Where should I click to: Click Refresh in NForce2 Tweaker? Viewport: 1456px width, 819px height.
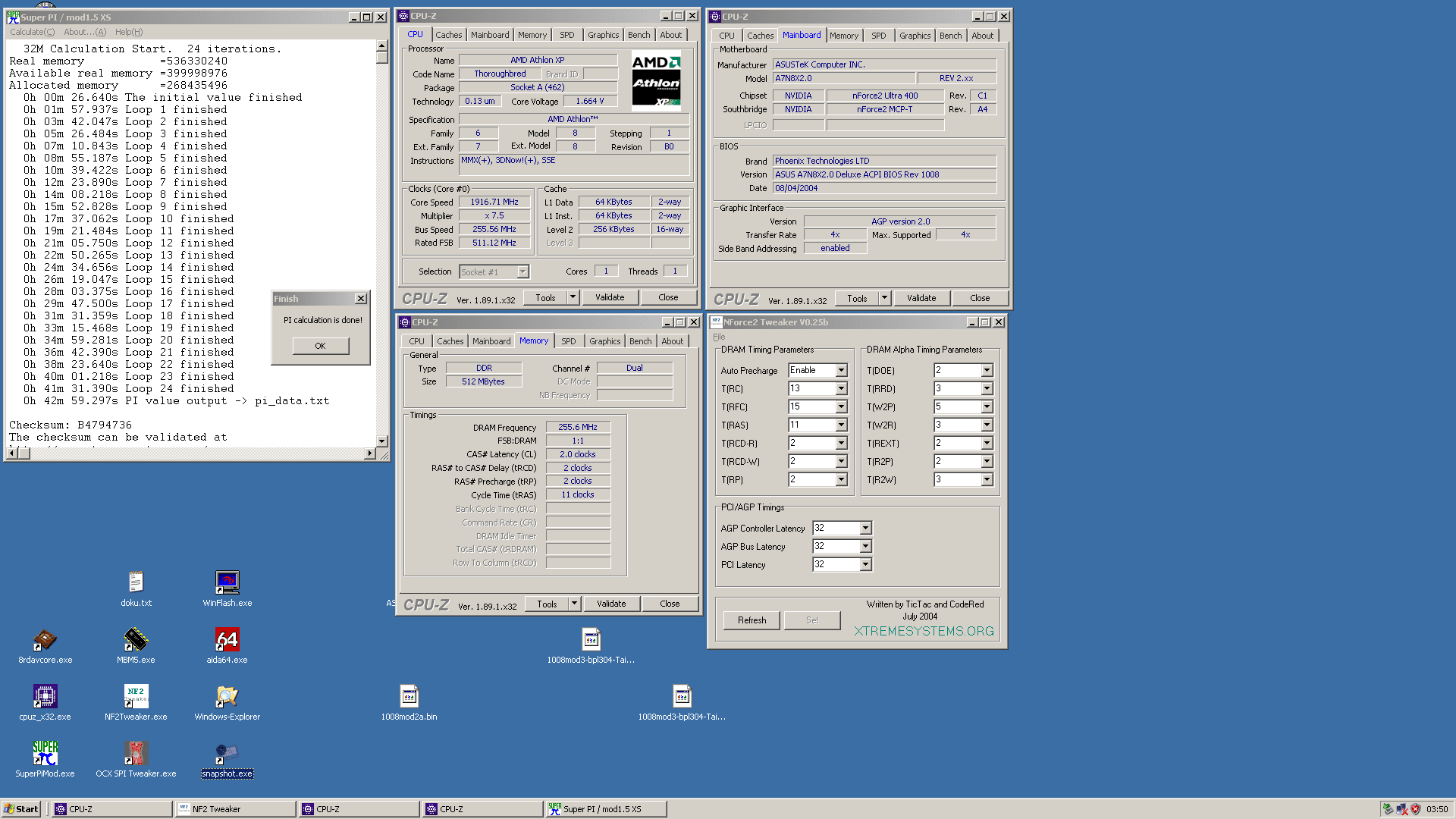tap(752, 620)
